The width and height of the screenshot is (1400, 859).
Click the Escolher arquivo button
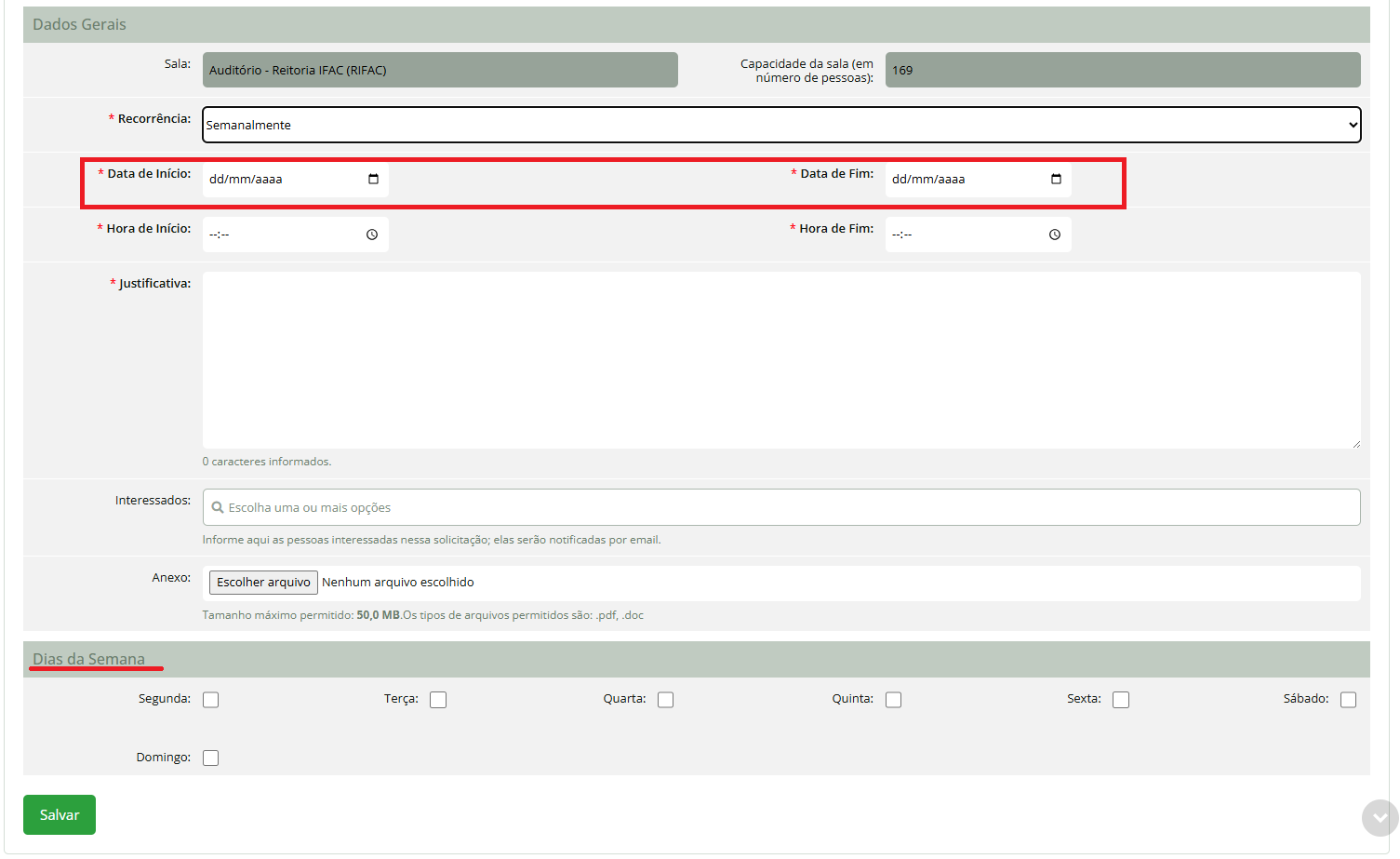[x=263, y=582]
